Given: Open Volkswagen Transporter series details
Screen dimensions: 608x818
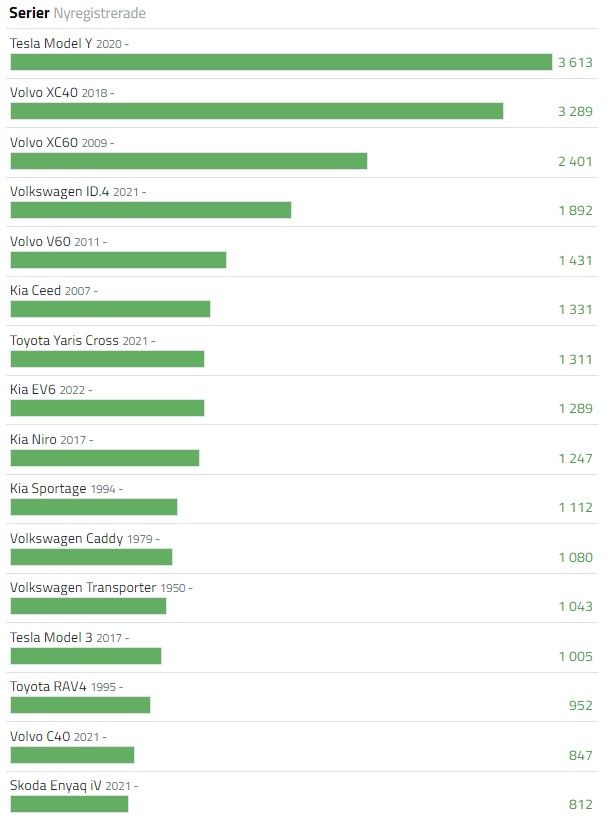Looking at the screenshot, I should point(83,587).
